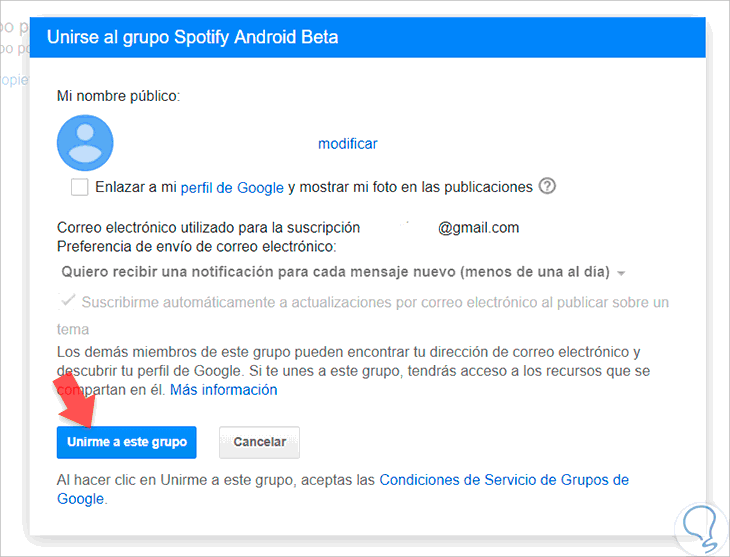The image size is (730, 557).
Task: Toggle the 'Suscribirme automáticamente' checkmark
Action: [68, 300]
